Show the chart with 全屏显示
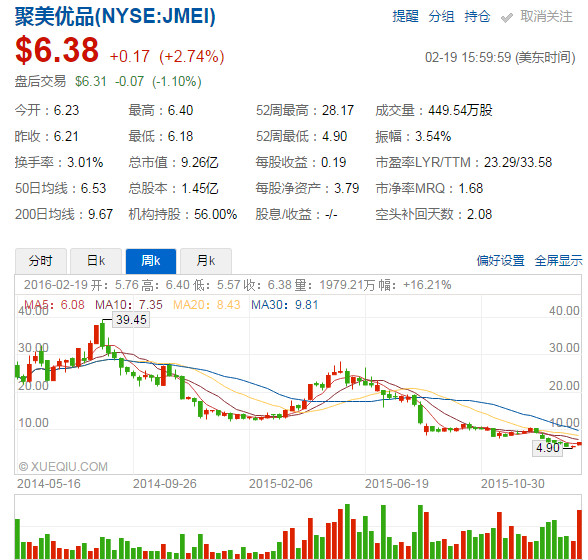The width and height of the screenshot is (588, 560). 558,261
